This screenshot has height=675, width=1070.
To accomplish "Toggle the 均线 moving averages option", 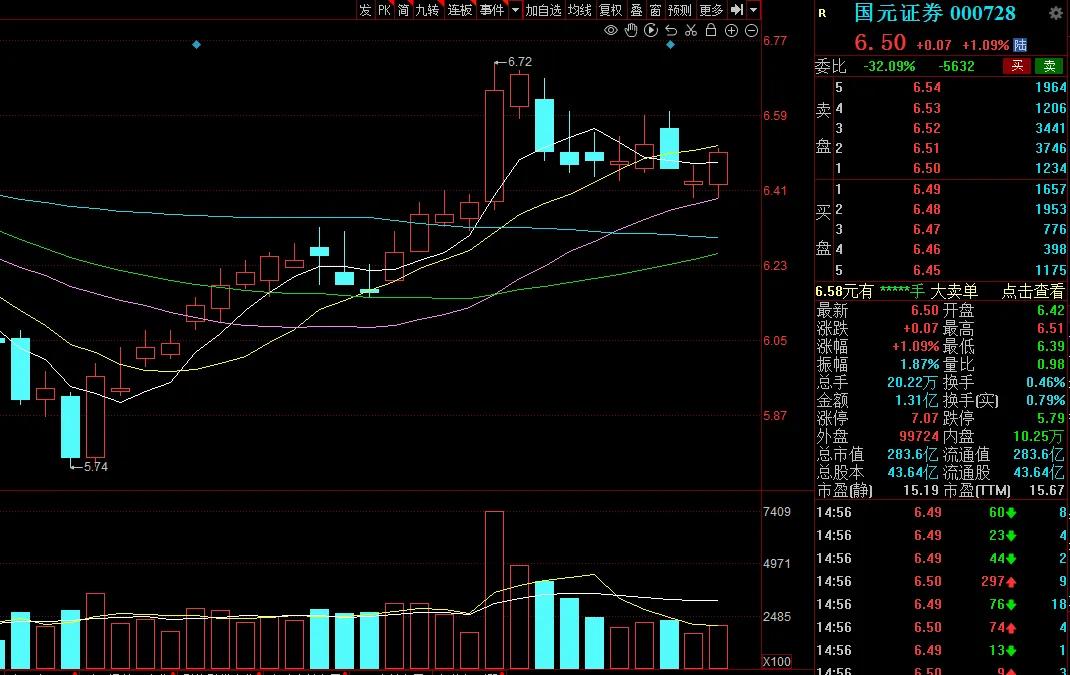I will pos(579,10).
